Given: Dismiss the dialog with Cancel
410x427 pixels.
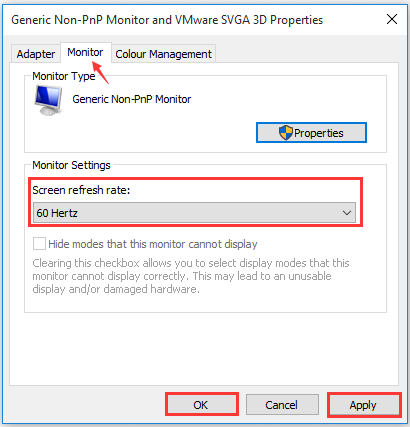Looking at the screenshot, I should click(x=282, y=405).
